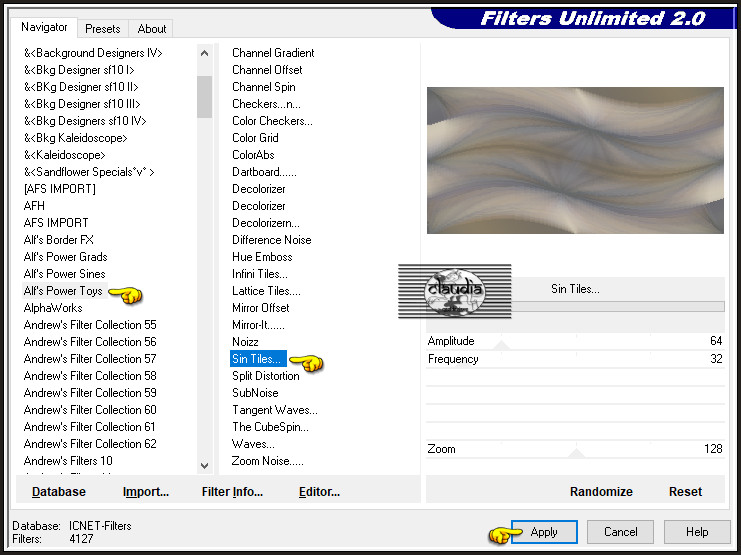Click the filter preview image

[x=575, y=160]
